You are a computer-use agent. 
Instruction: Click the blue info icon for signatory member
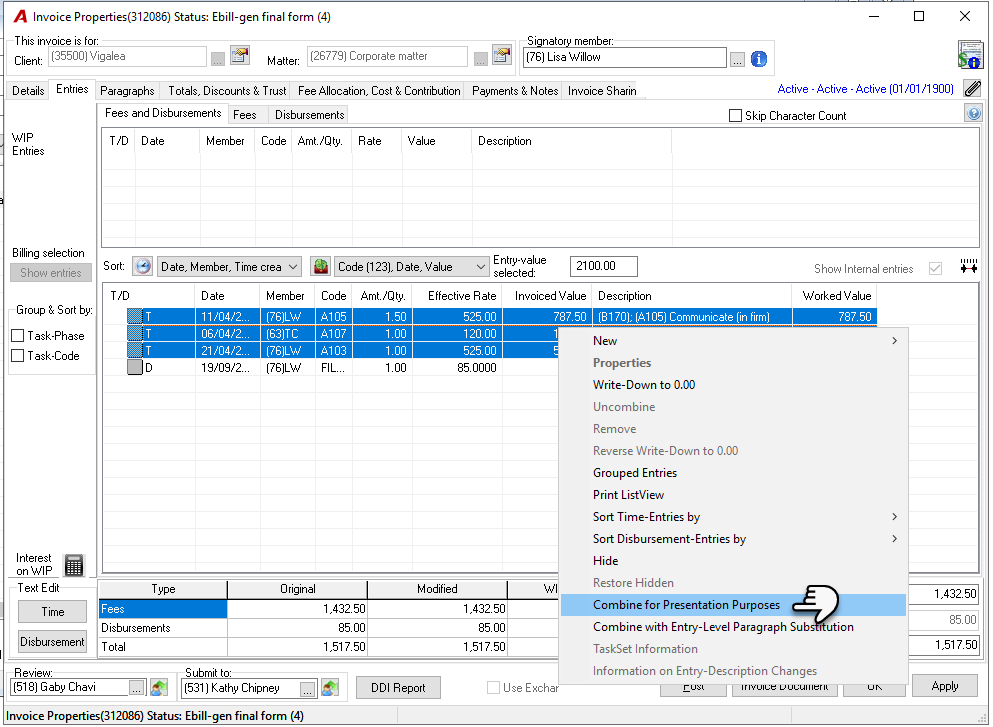pos(759,59)
